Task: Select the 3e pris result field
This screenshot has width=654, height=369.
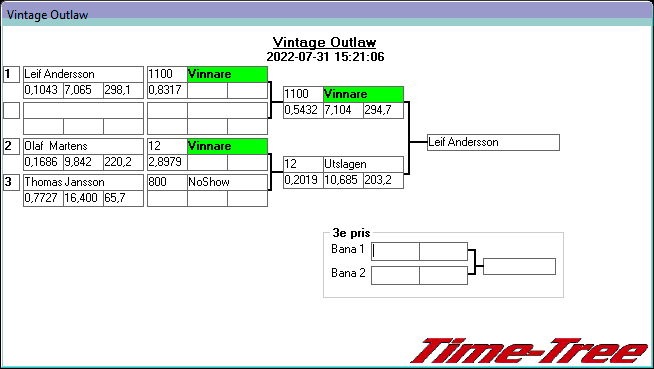Action: coord(519,266)
